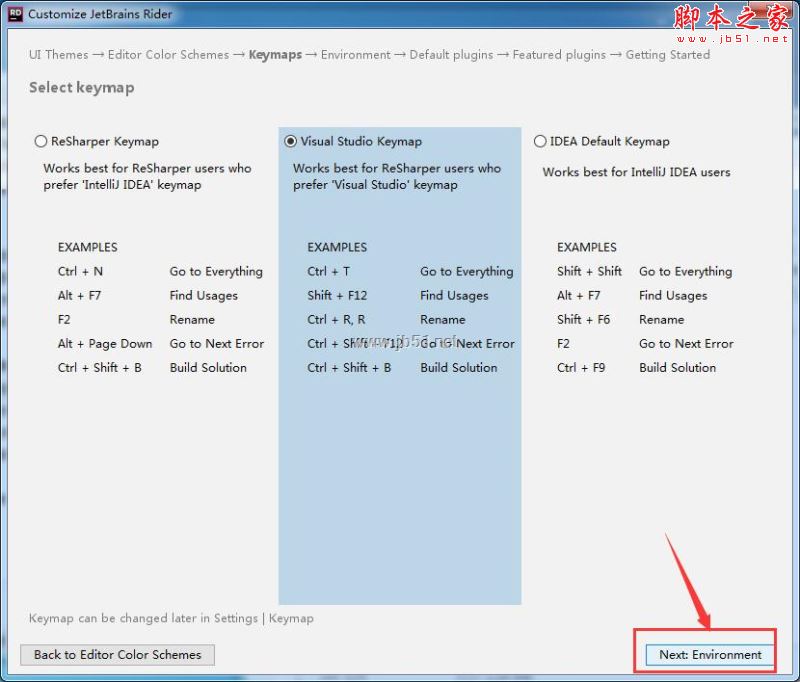This screenshot has width=800, height=682.
Task: Click the Featured plugins breadcrumb step
Action: pyautogui.click(x=559, y=55)
